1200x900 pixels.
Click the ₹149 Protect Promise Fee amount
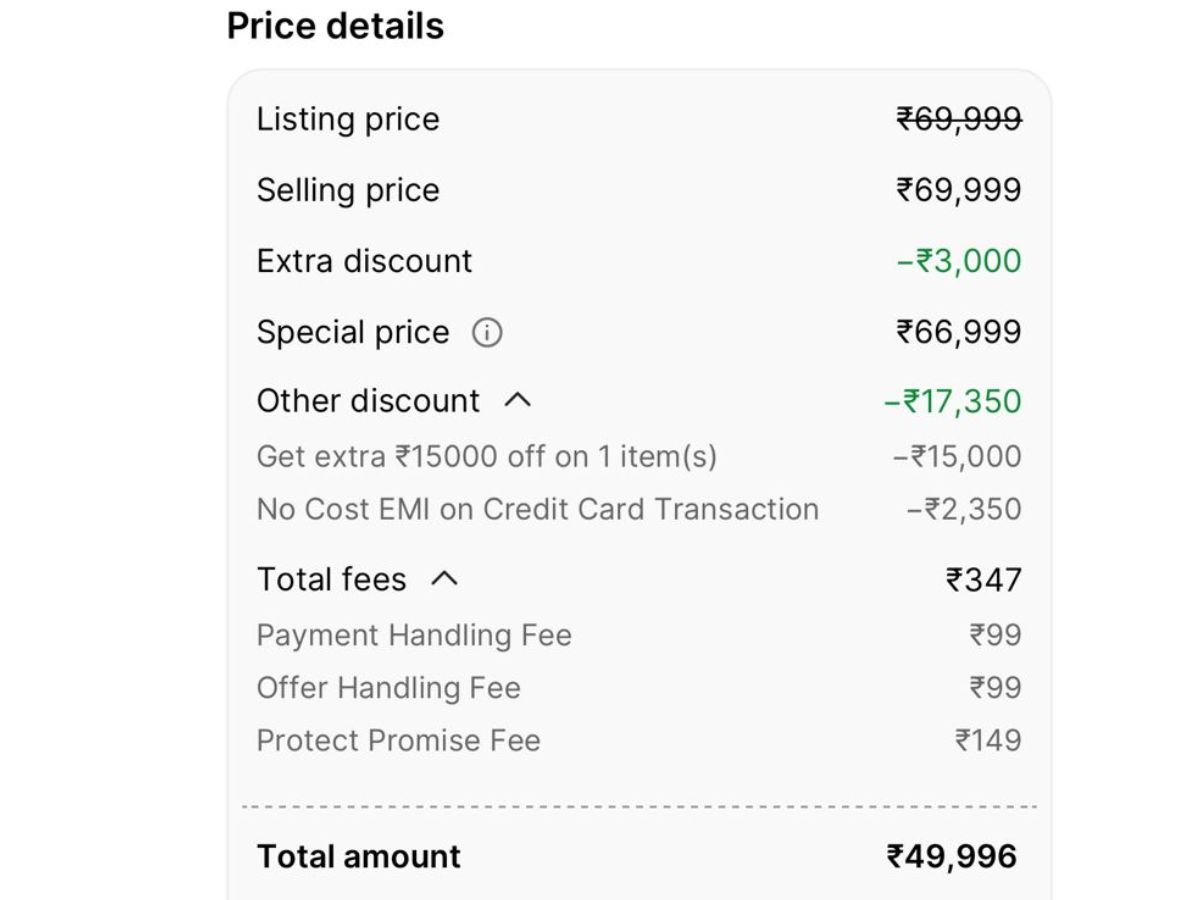pyautogui.click(x=988, y=741)
